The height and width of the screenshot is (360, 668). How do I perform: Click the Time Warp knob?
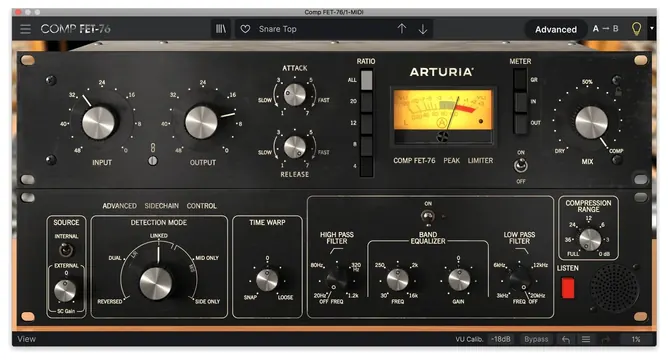coord(267,280)
